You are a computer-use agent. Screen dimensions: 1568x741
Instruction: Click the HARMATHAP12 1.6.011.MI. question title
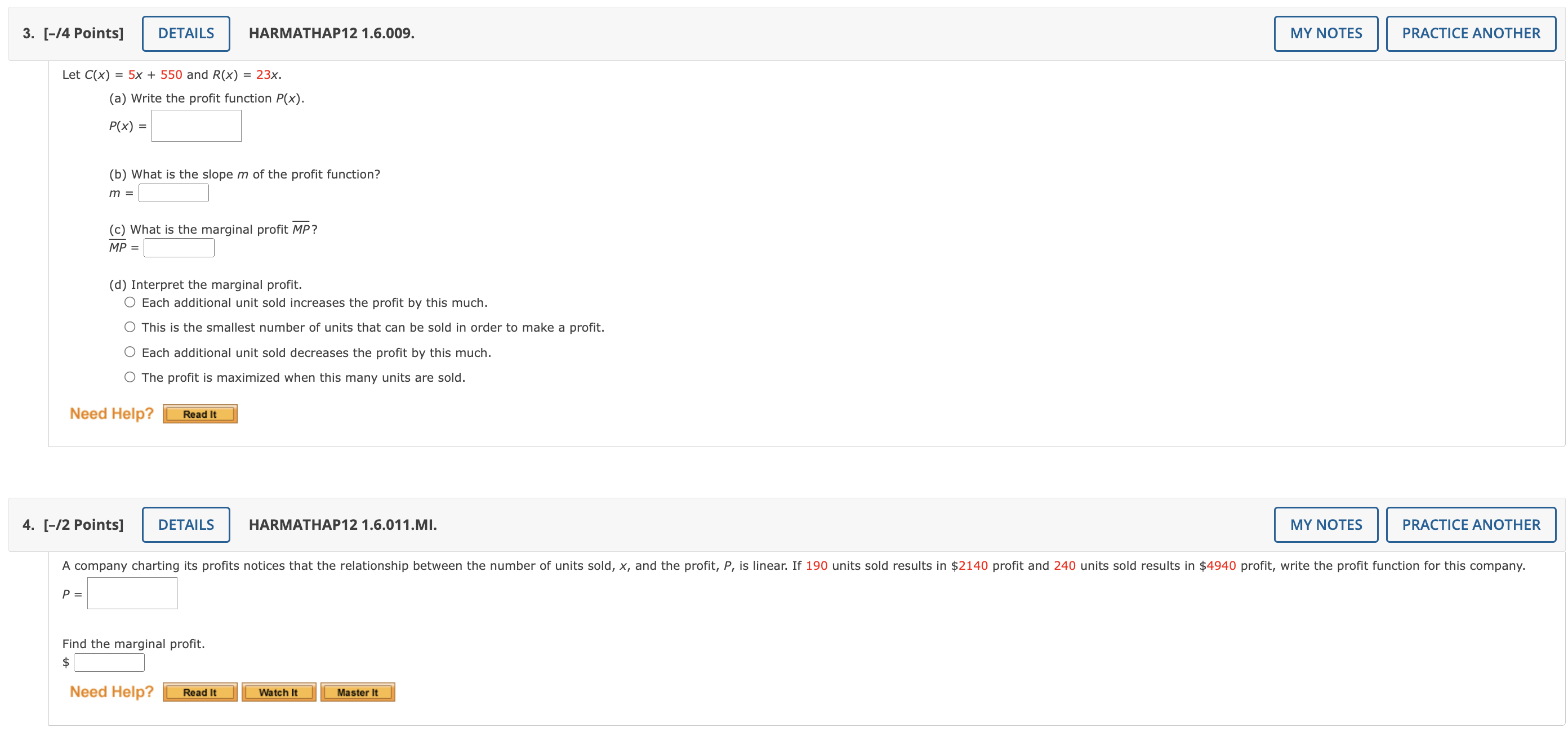click(342, 524)
